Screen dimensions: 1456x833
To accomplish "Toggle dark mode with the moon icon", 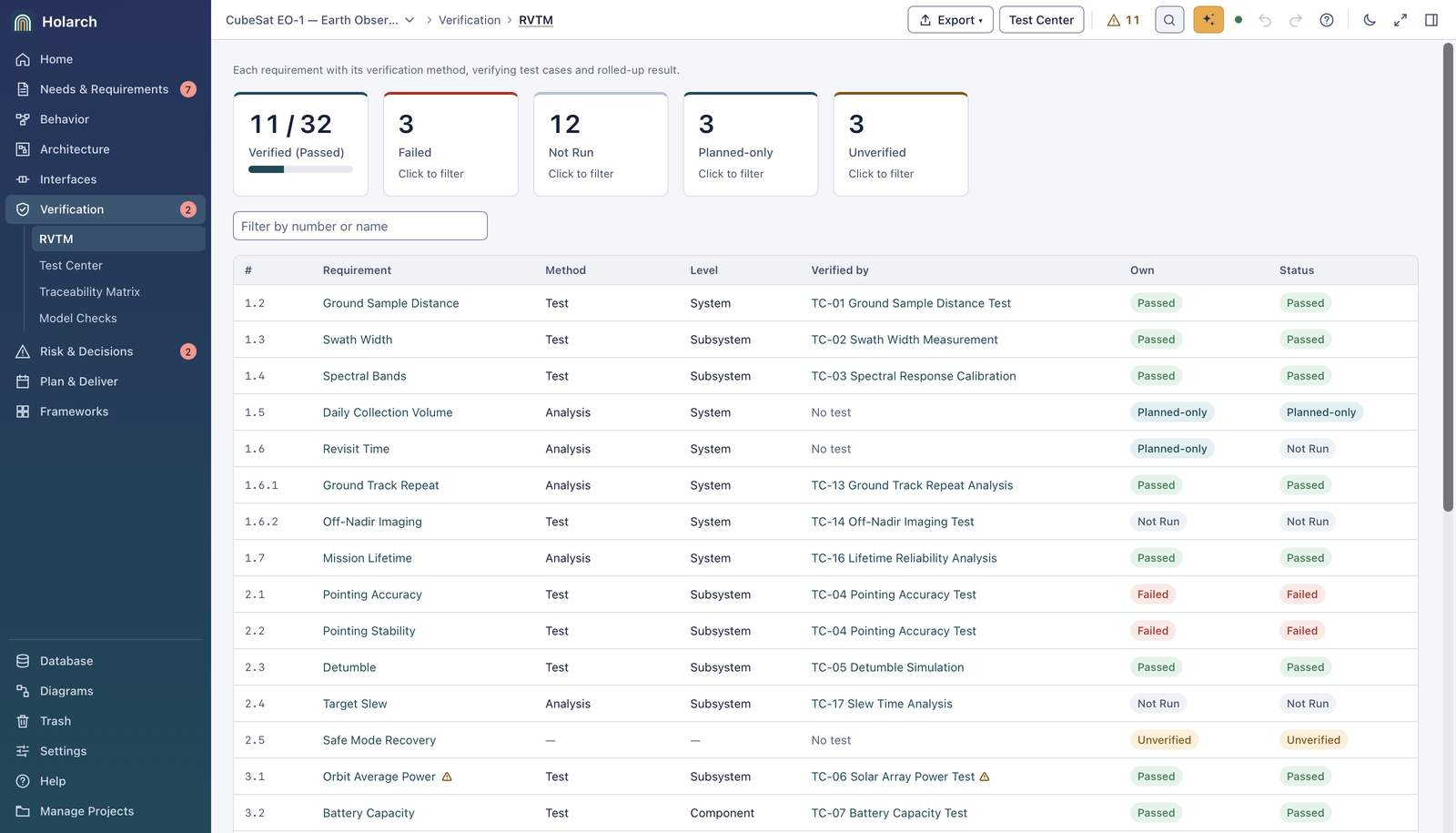I will point(1370,20).
